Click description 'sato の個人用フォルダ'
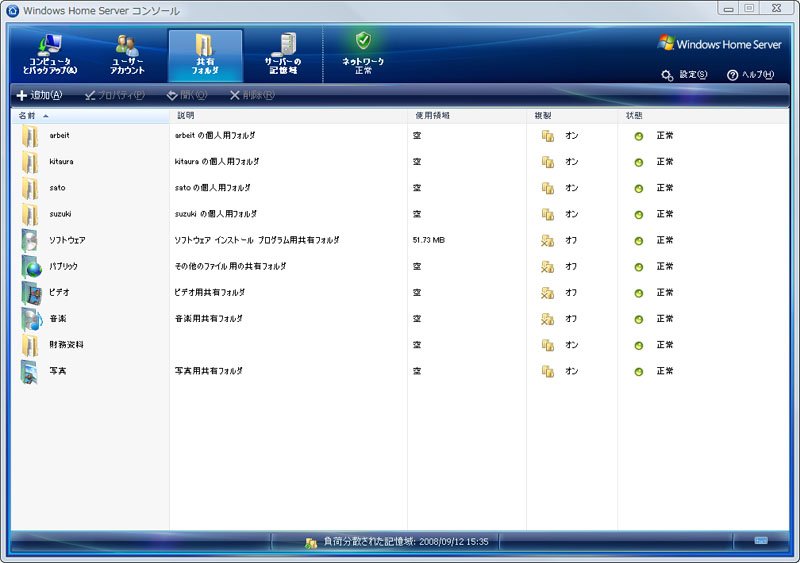 [x=213, y=188]
